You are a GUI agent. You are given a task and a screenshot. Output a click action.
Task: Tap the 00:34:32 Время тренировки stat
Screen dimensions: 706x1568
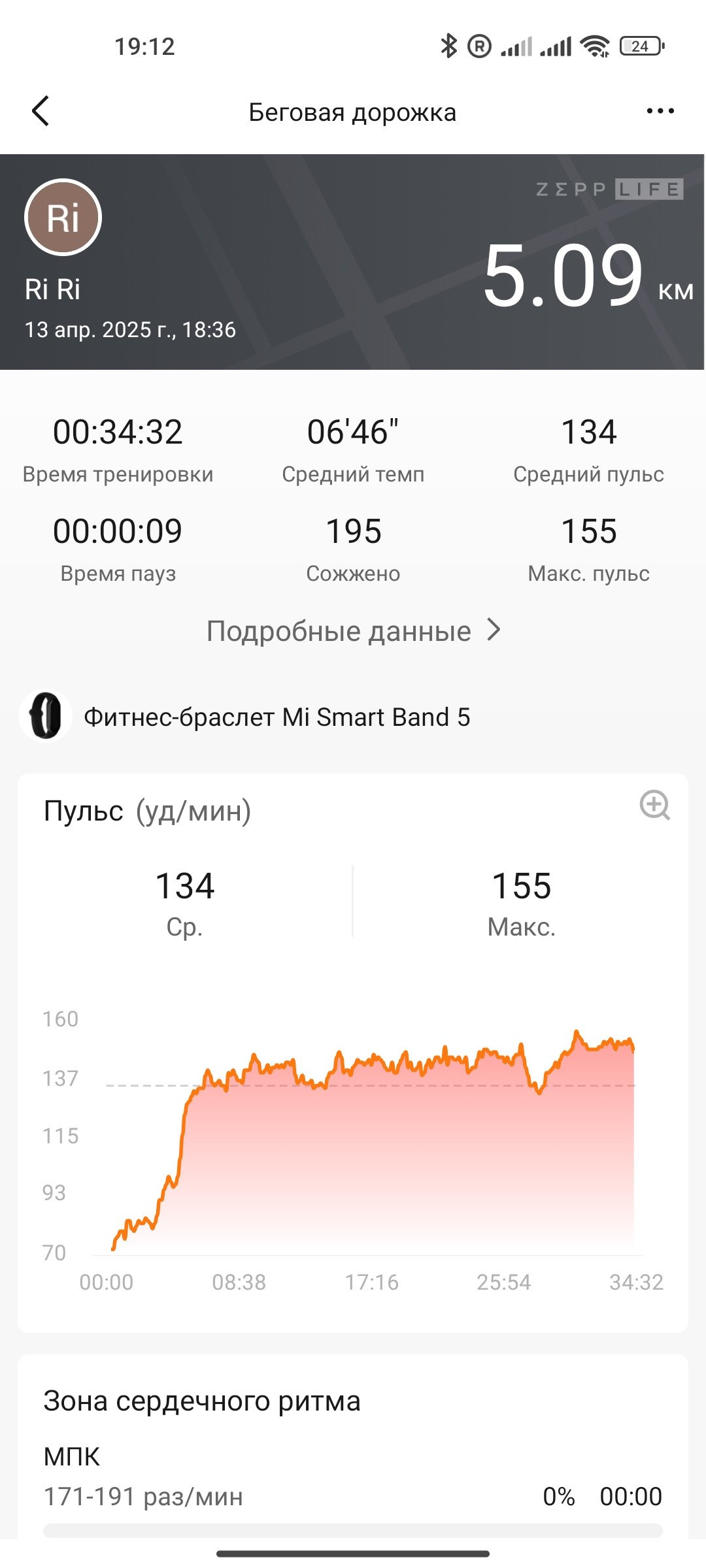(x=118, y=451)
